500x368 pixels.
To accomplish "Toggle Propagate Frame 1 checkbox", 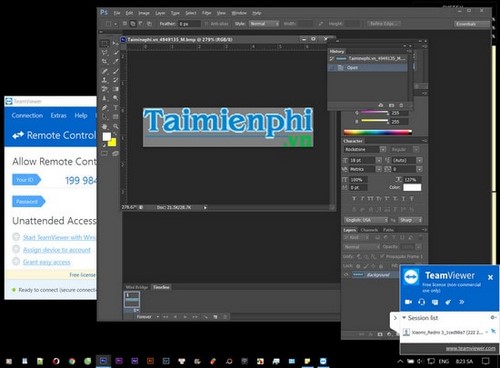I will point(382,256).
